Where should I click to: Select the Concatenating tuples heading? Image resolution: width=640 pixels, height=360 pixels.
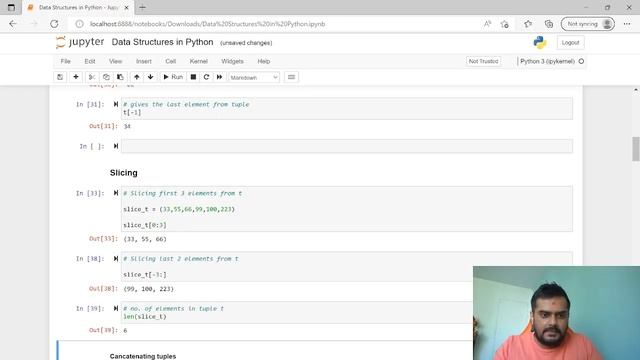[143, 356]
